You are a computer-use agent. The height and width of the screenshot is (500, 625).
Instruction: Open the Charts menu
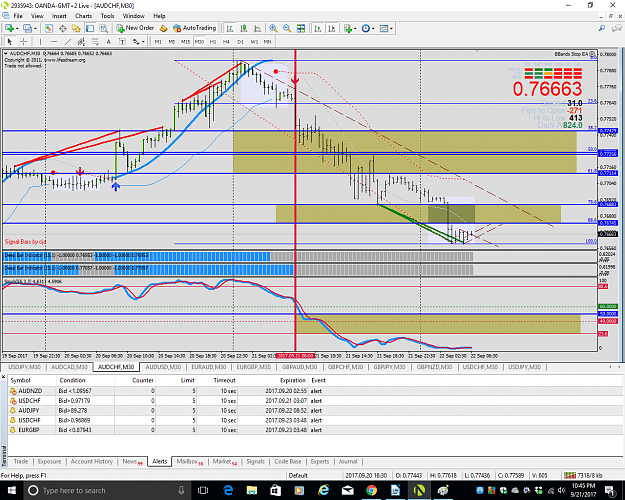(x=83, y=16)
